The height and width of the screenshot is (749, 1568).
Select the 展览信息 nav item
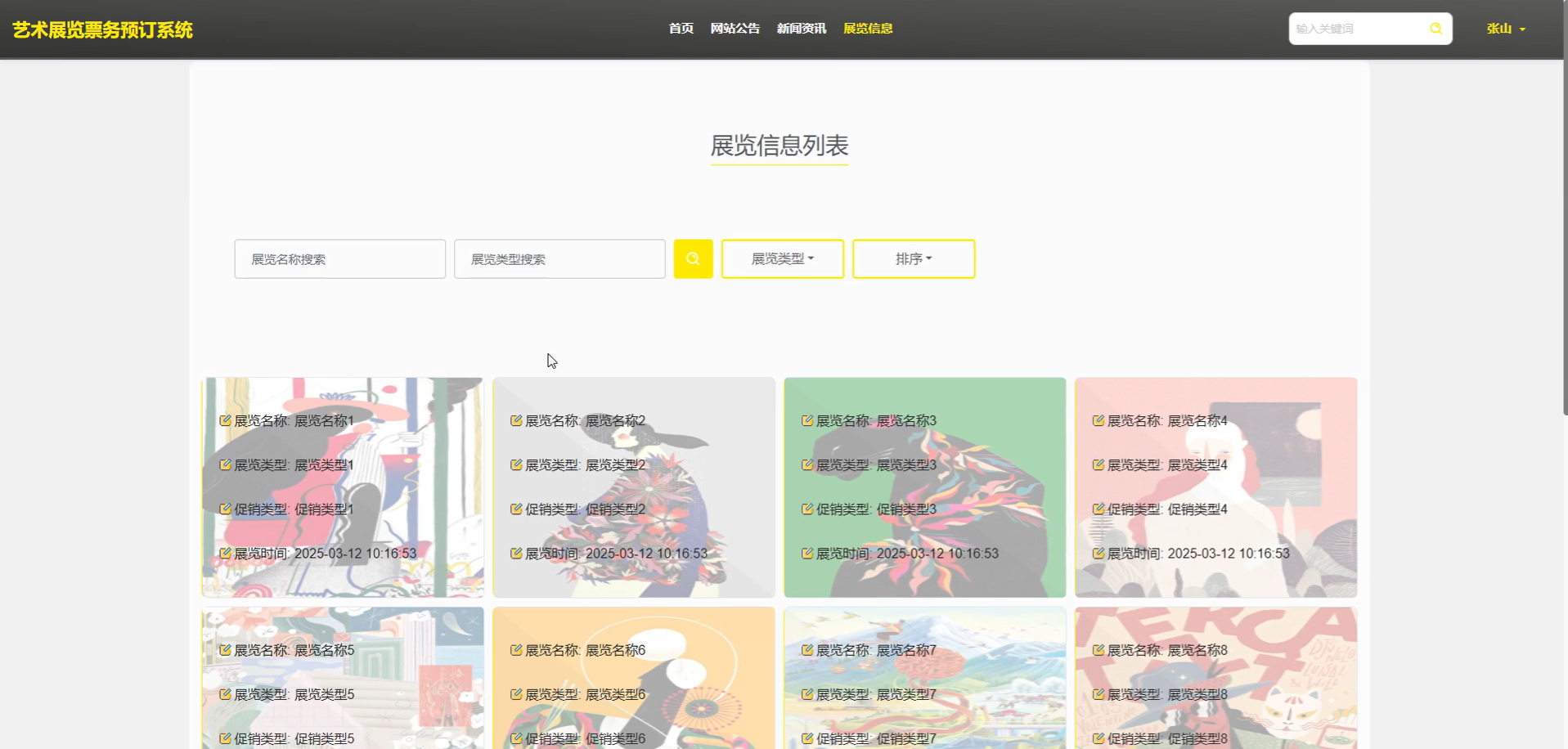click(868, 29)
